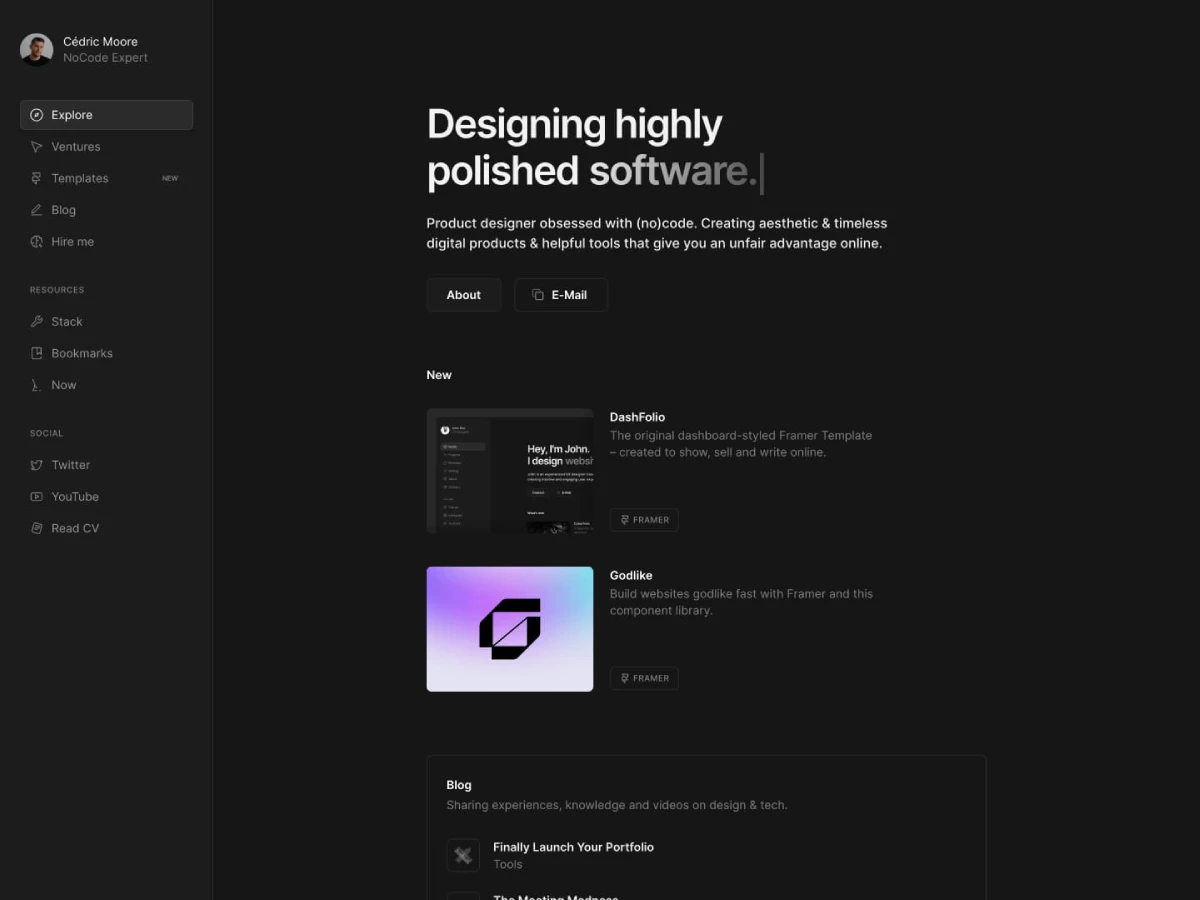Click the FRAMER tag under Godlike
This screenshot has height=900, width=1200.
pos(644,678)
